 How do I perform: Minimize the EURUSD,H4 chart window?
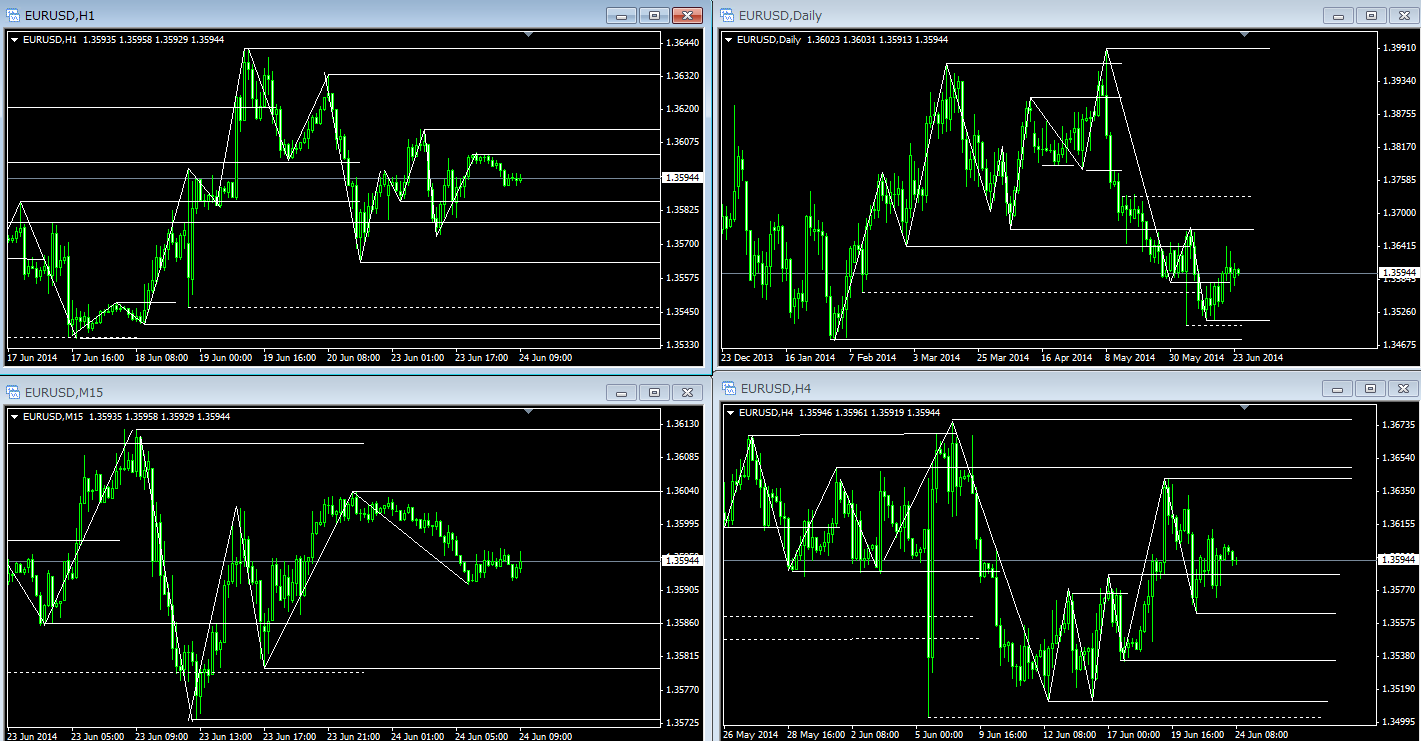1338,388
